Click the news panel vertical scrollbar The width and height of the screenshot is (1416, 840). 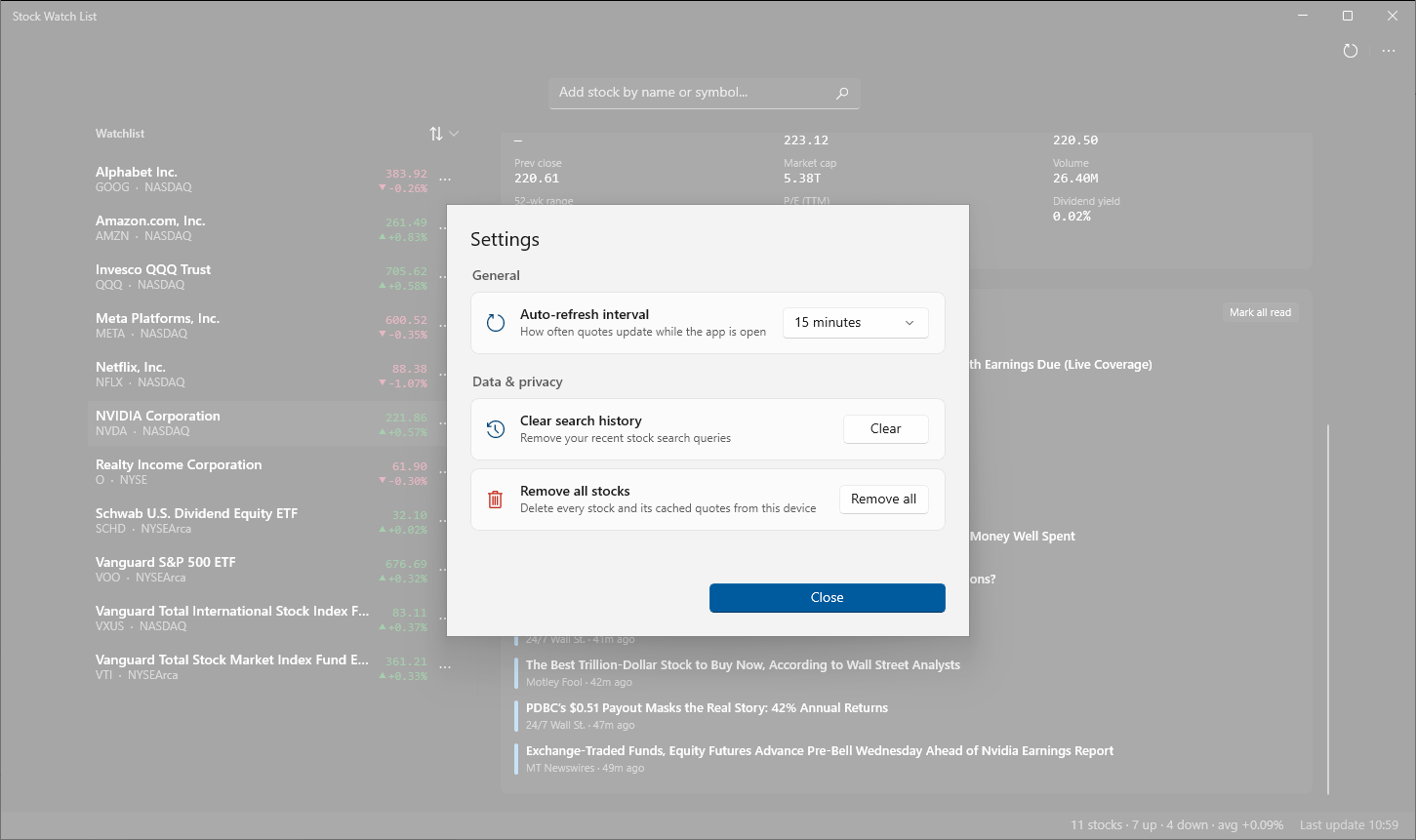(1327, 609)
